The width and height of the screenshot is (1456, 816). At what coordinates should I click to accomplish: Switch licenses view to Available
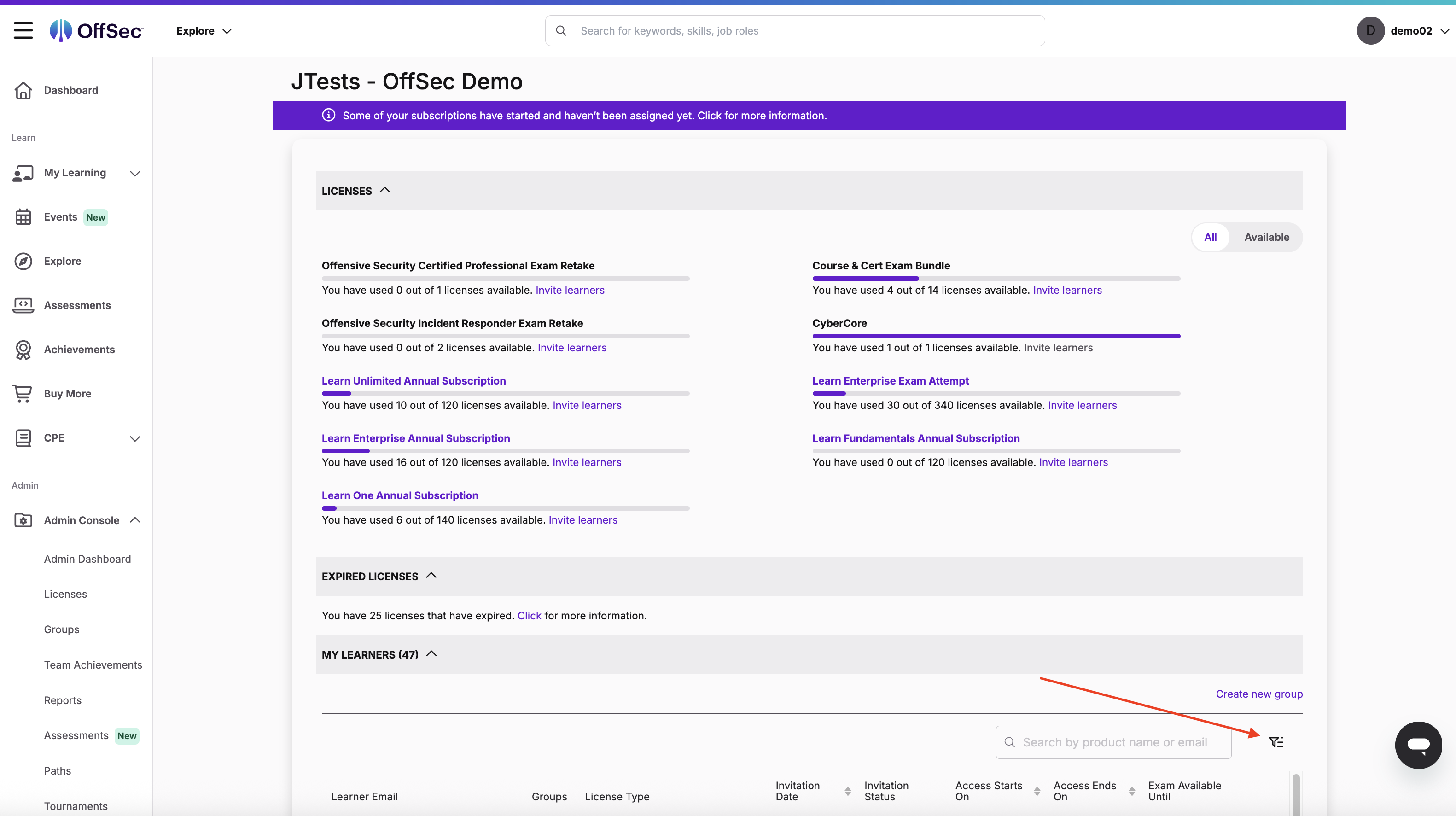(x=1267, y=237)
